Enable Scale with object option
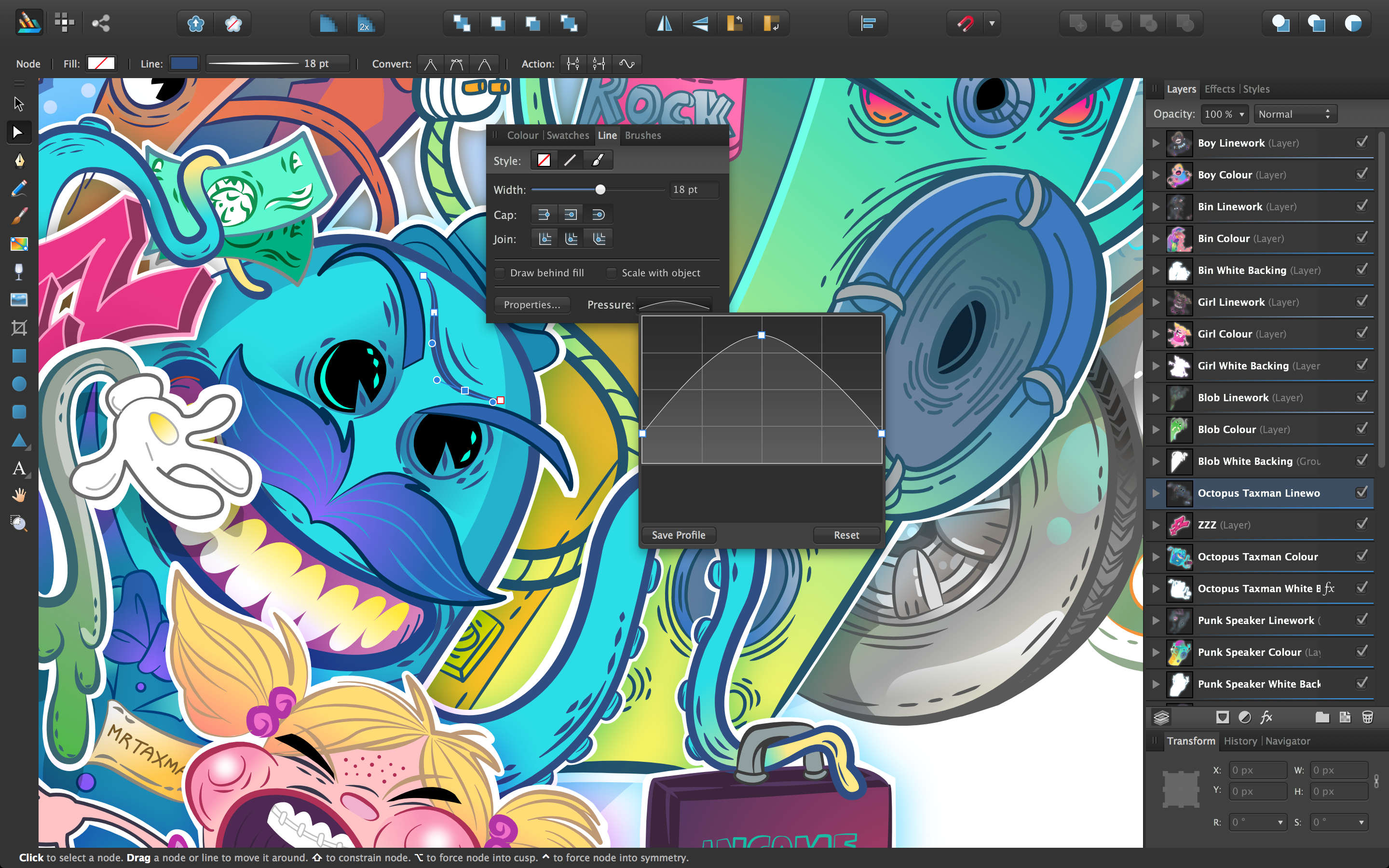Viewport: 1389px width, 868px height. (x=610, y=272)
